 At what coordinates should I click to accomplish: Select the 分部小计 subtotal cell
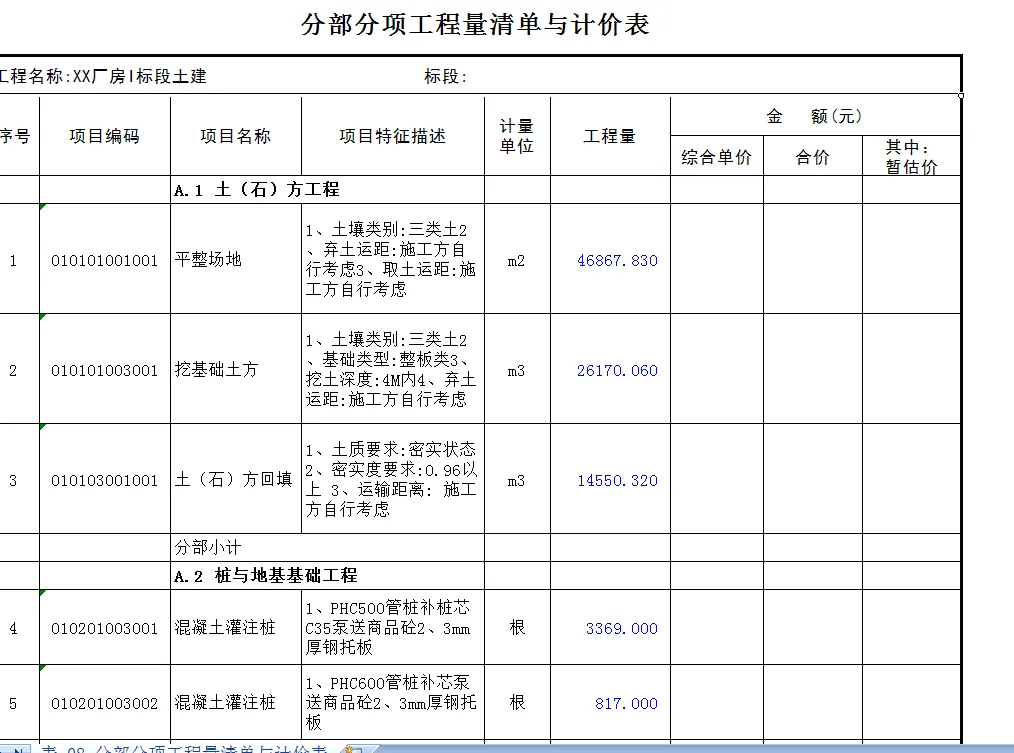(327, 547)
